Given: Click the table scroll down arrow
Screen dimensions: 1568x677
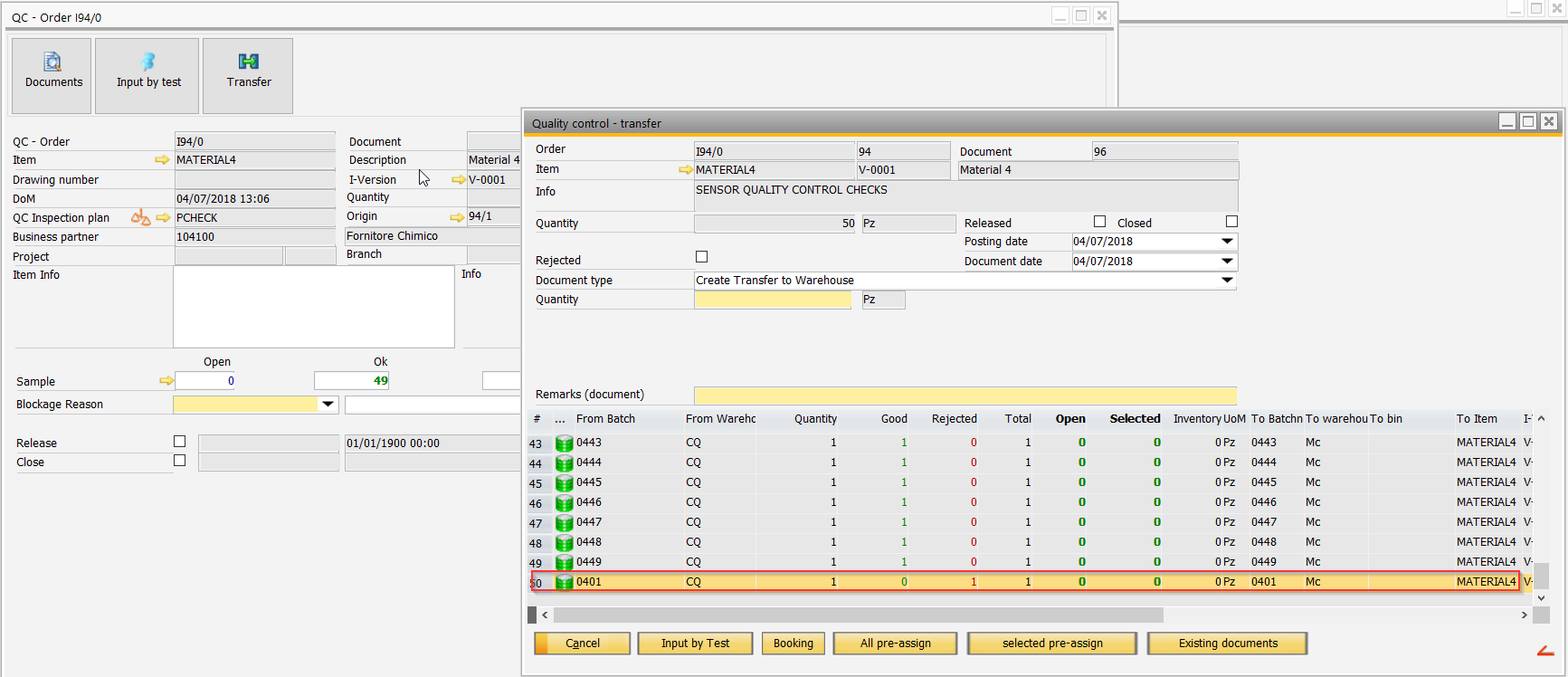Looking at the screenshot, I should pyautogui.click(x=1541, y=598).
